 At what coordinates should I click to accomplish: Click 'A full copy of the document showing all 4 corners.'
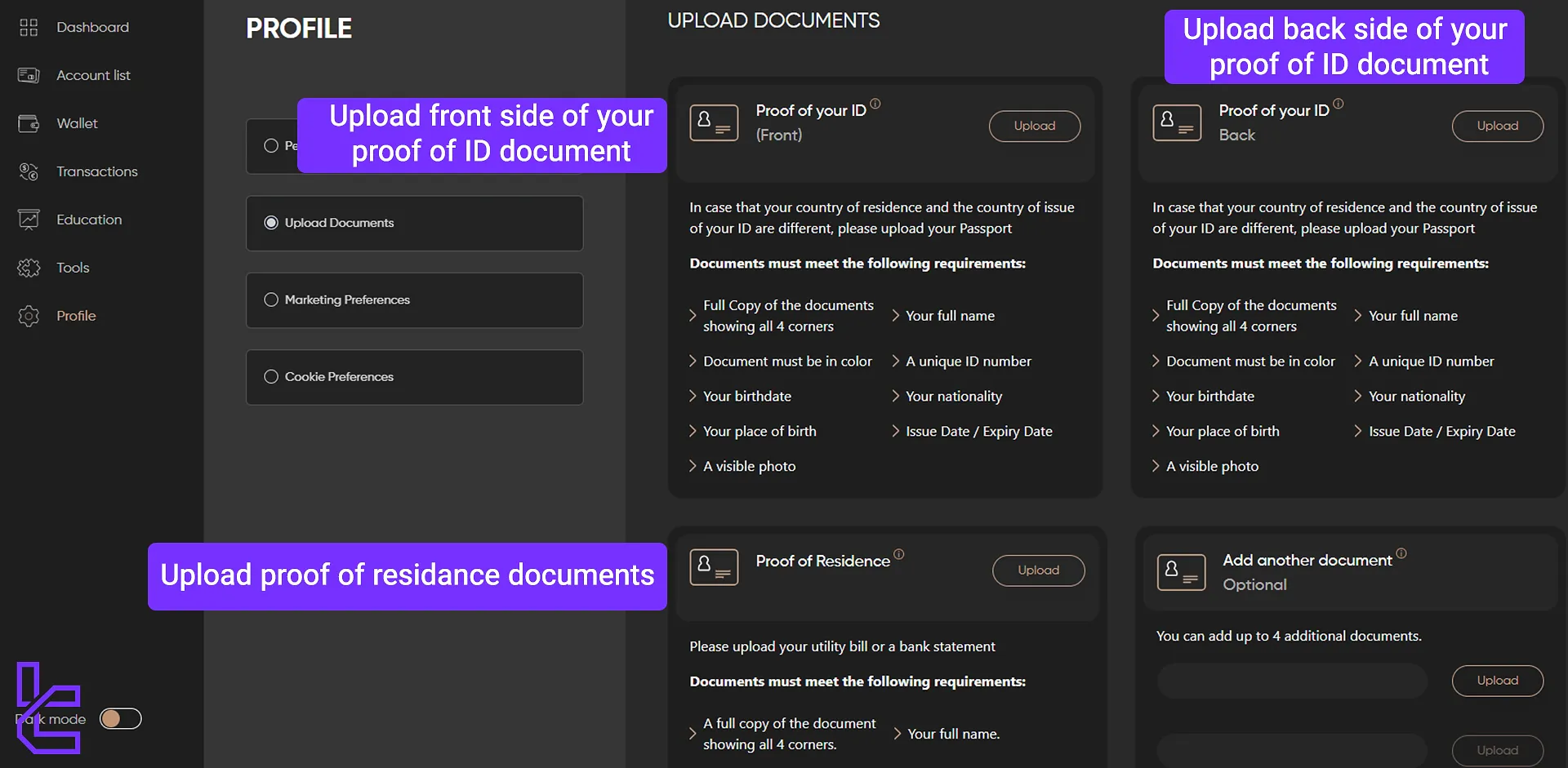pos(789,734)
